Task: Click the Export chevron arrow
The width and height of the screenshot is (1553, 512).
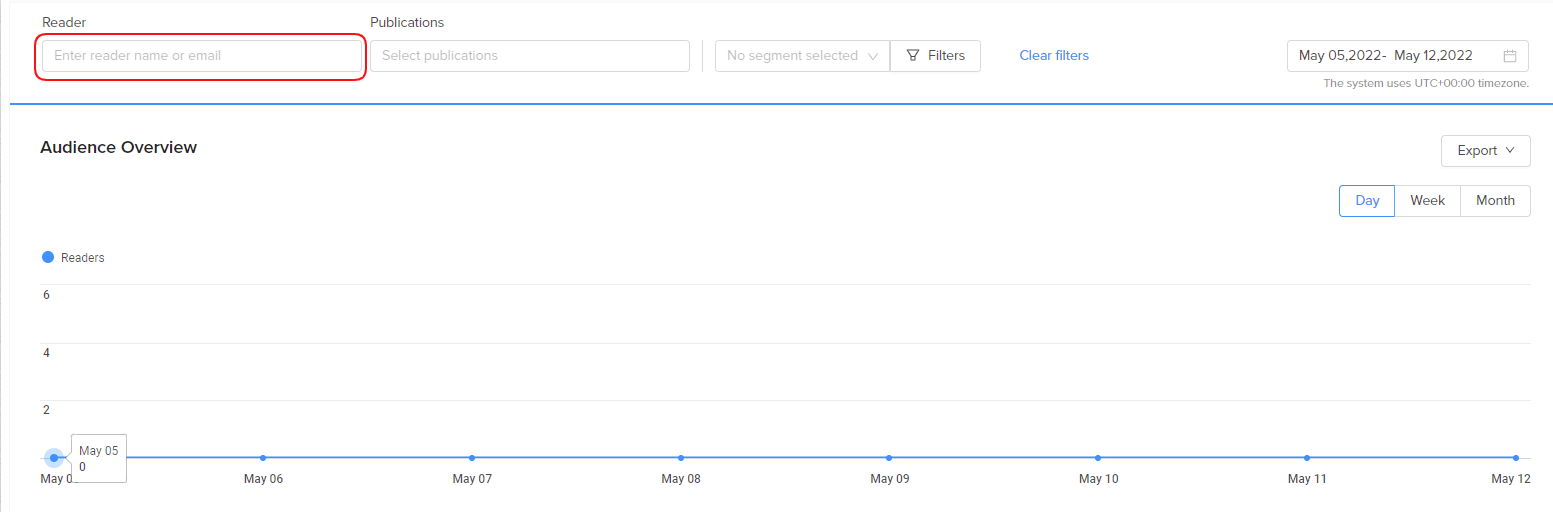Action: pyautogui.click(x=1510, y=151)
